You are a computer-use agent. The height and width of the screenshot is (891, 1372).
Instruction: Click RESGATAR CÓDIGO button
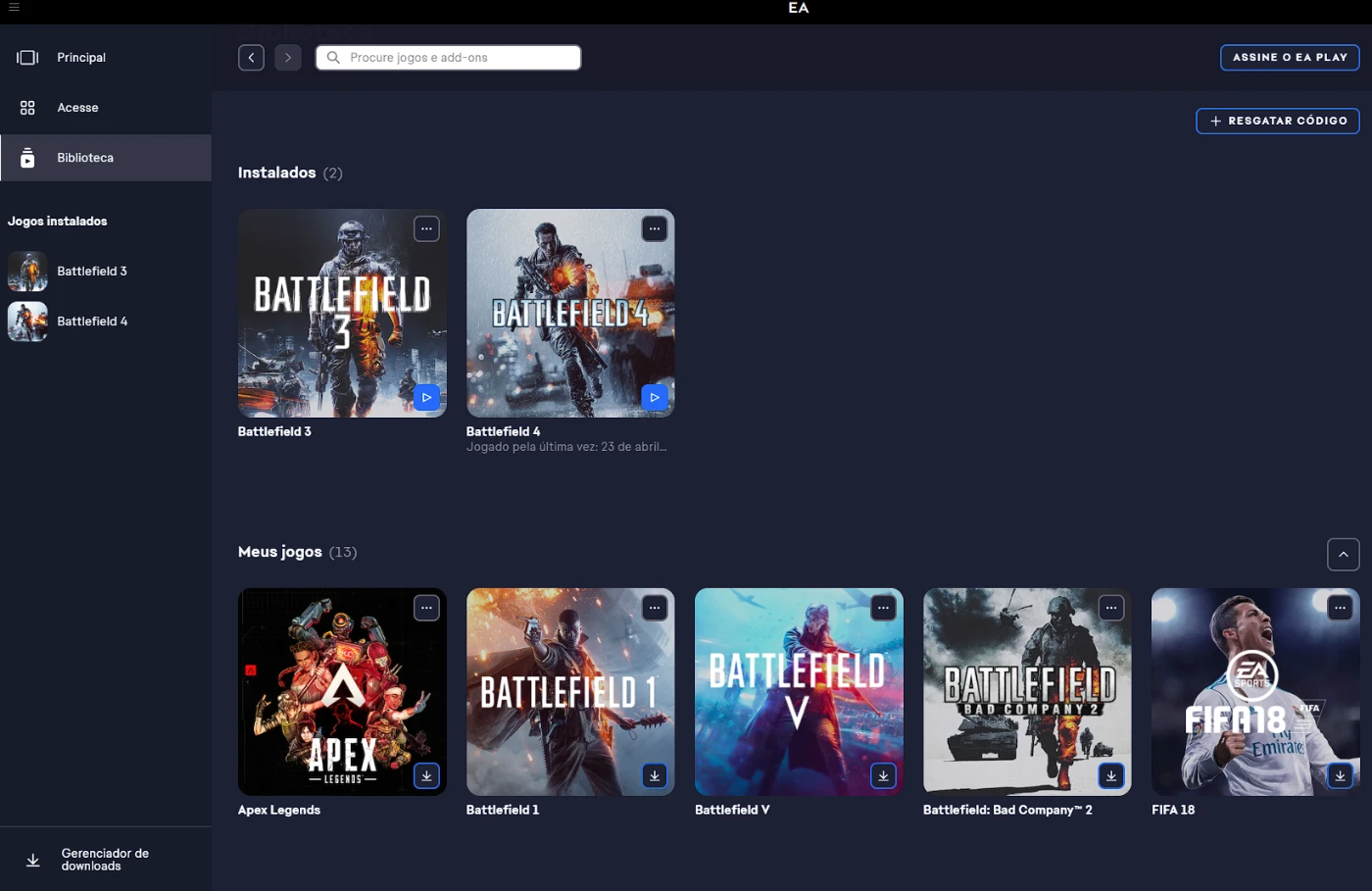1278,121
